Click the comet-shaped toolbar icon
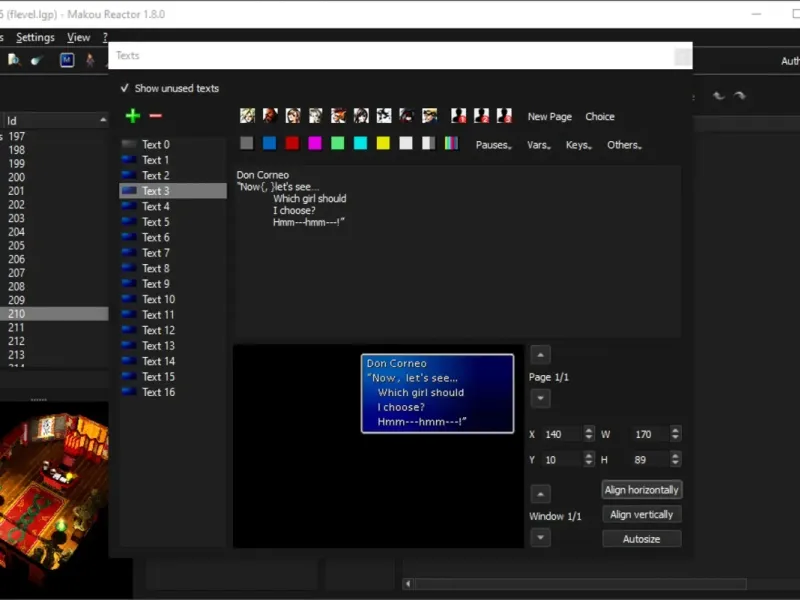800x600 pixels. [x=37, y=61]
